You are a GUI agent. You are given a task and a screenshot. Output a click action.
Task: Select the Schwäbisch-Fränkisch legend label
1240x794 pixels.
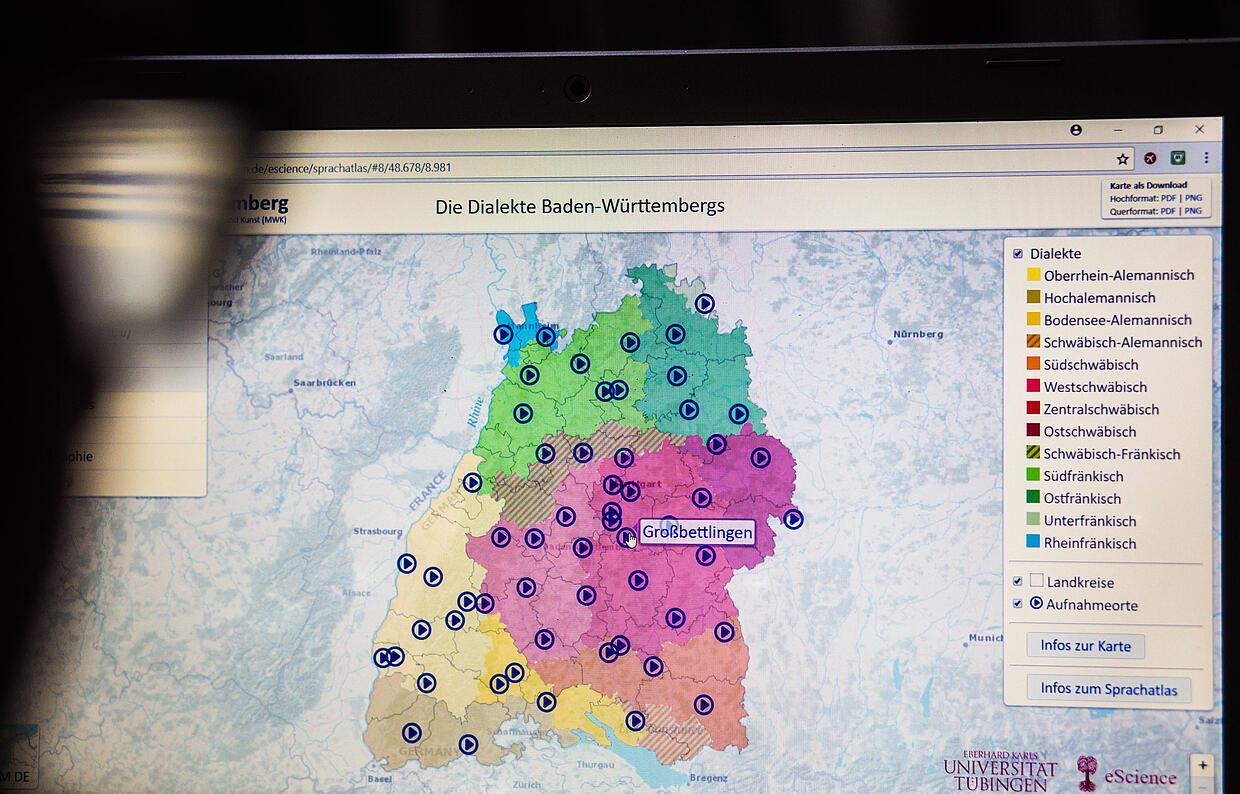[x=1112, y=454]
